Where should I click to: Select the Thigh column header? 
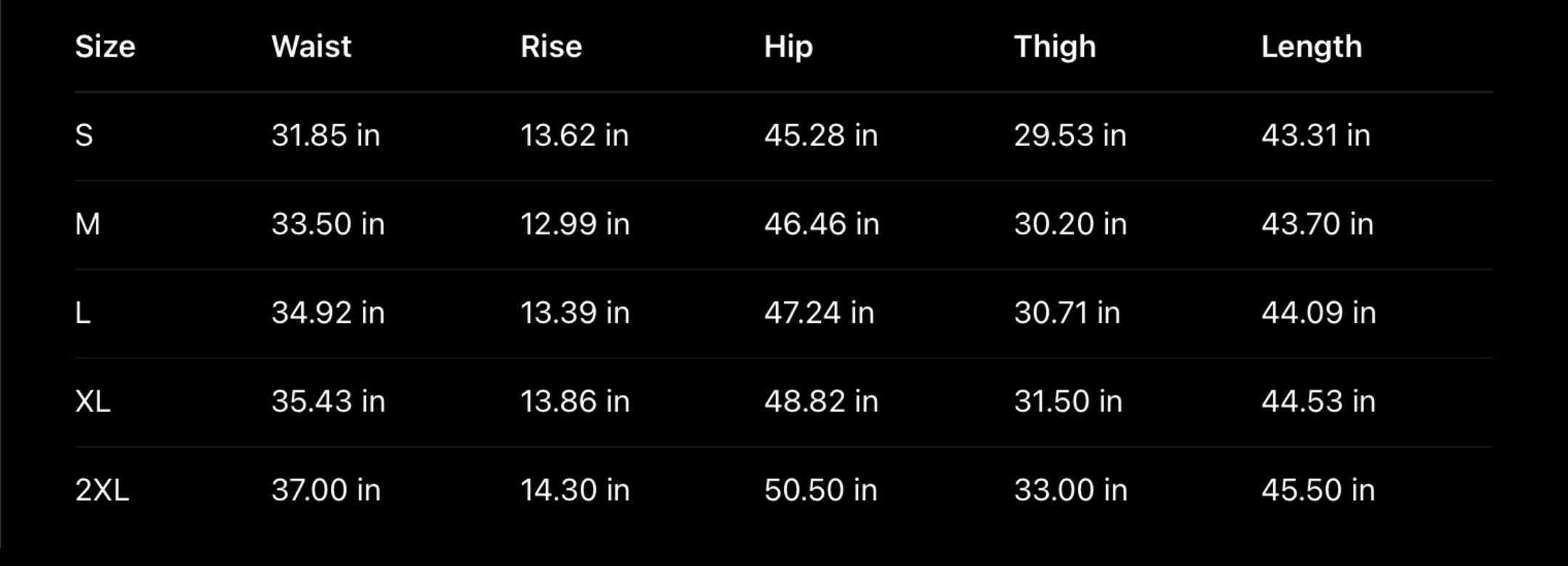tap(1055, 47)
